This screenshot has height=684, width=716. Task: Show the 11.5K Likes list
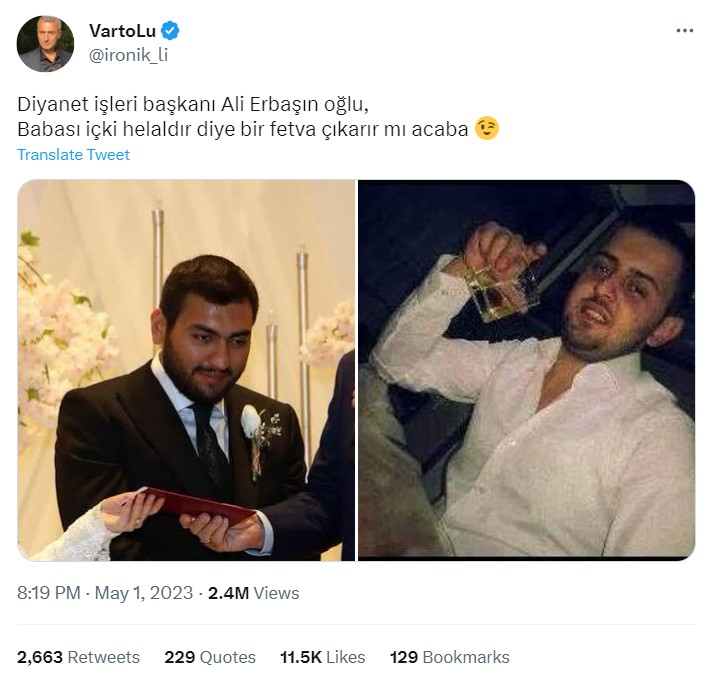(x=322, y=657)
